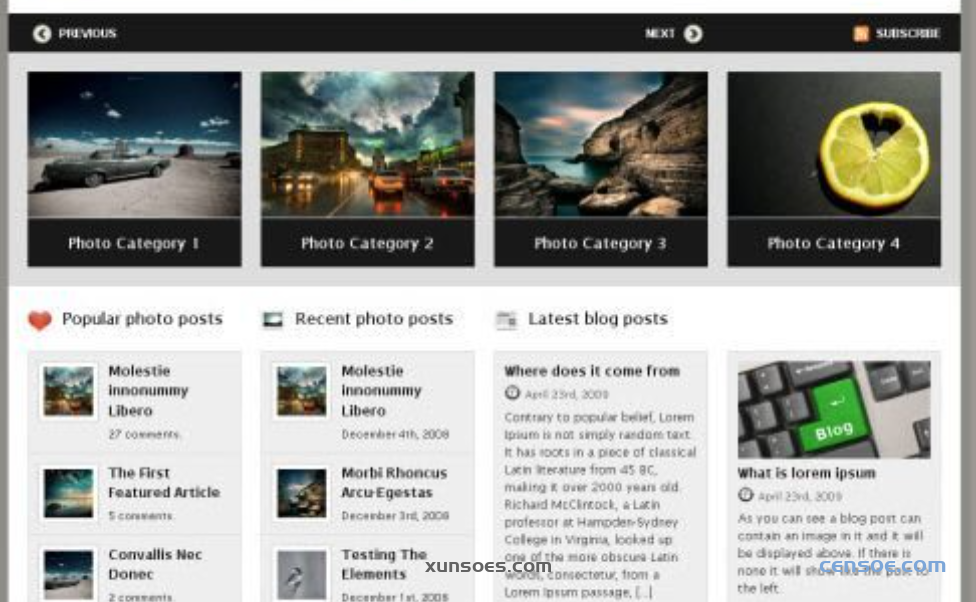Open What is lorem ipsum blog post
The width and height of the screenshot is (976, 602).
pyautogui.click(x=806, y=473)
